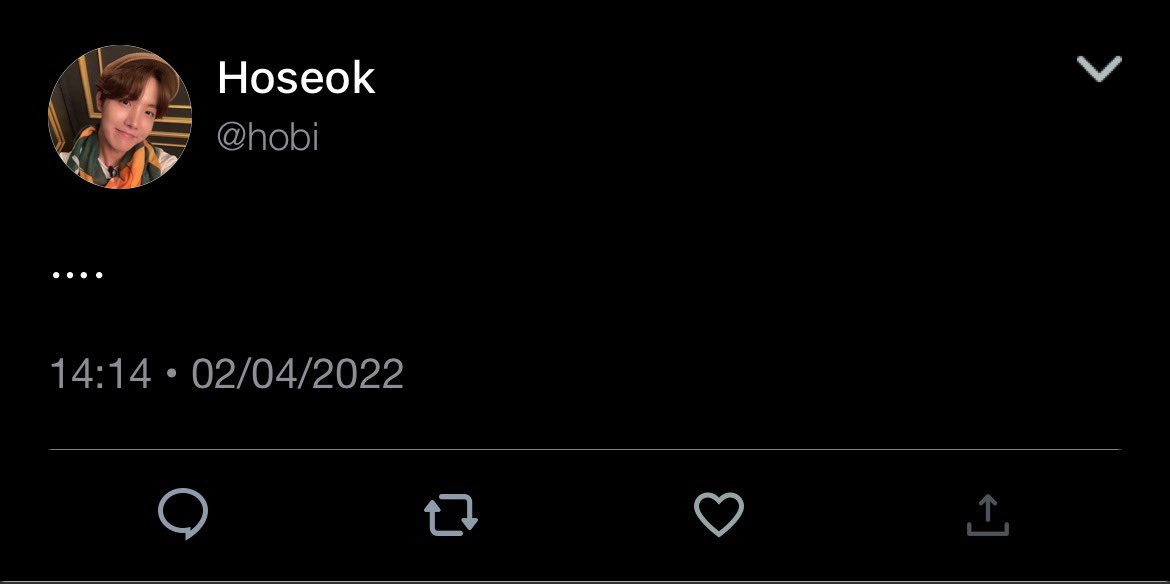The height and width of the screenshot is (584, 1170).
Task: Click the speech bubble comment icon
Action: coord(183,514)
